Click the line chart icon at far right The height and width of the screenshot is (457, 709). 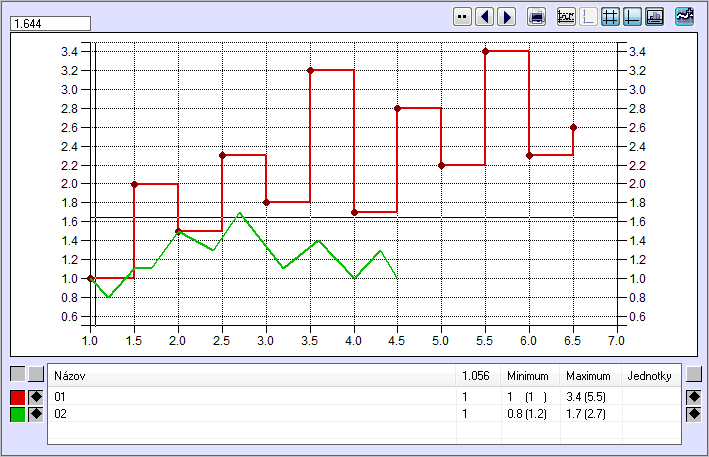coord(685,16)
